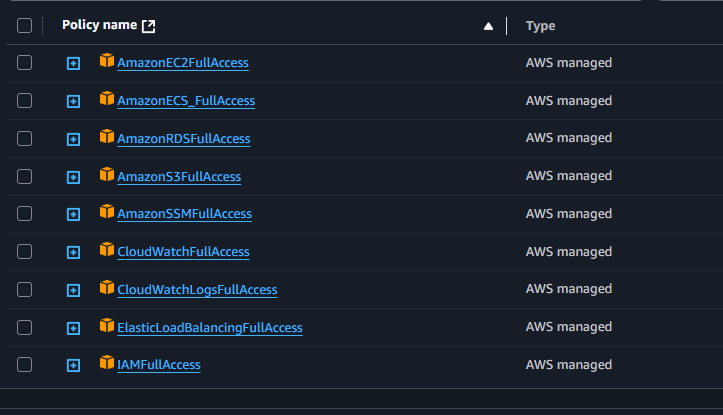Click the policy icon beside AmazonRDSFullAccess
The image size is (723, 415).
[x=107, y=137]
